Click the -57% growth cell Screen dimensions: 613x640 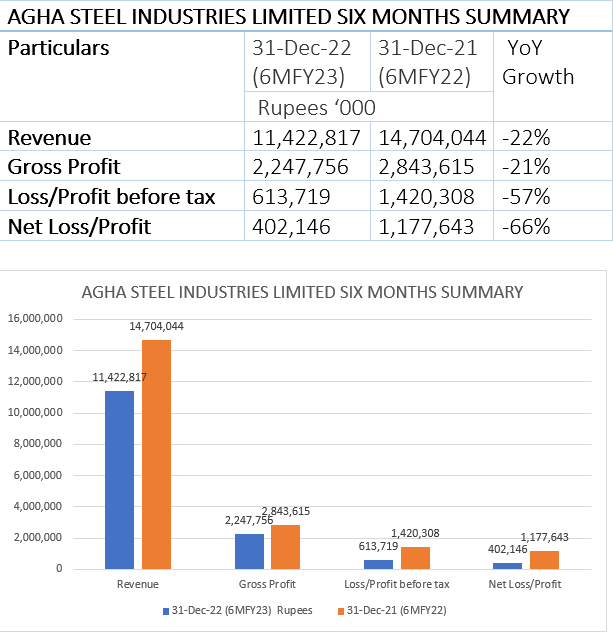[526, 197]
